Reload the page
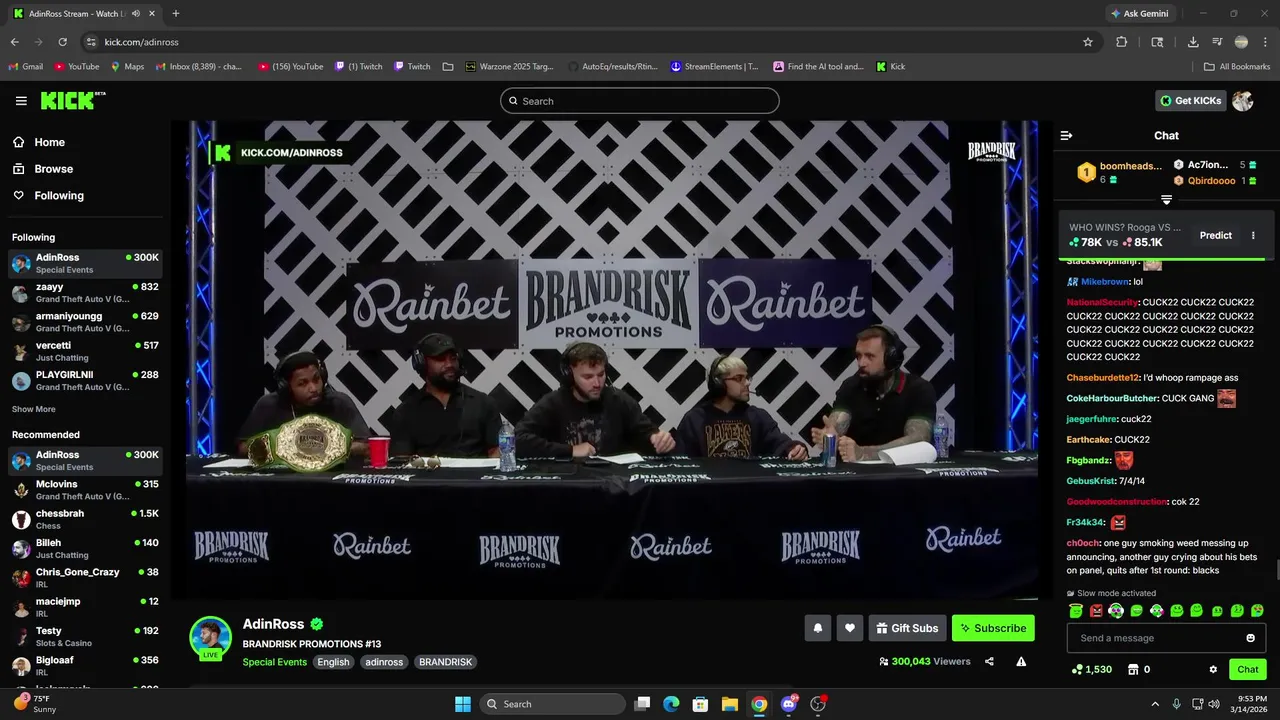1280x720 pixels. [62, 42]
